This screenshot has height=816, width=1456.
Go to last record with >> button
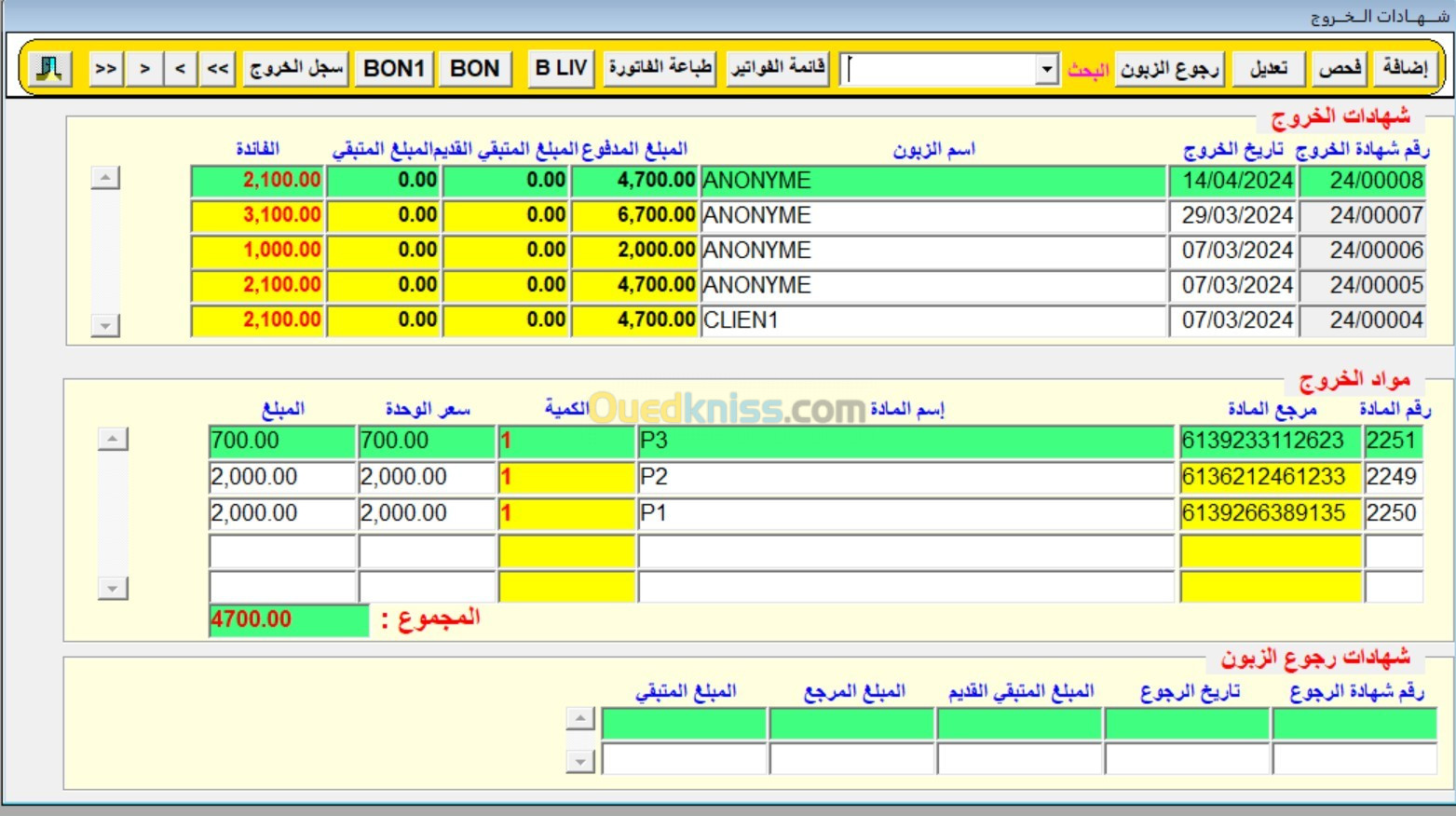tap(106, 68)
